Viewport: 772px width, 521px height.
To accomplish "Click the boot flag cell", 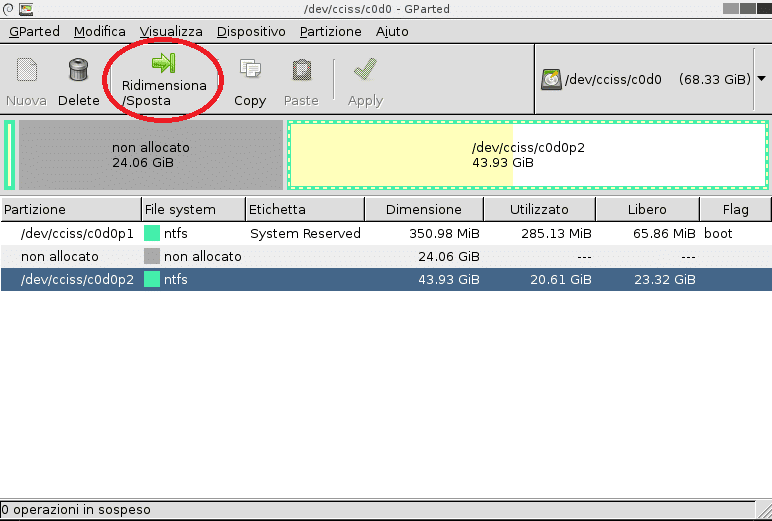I will (718, 233).
